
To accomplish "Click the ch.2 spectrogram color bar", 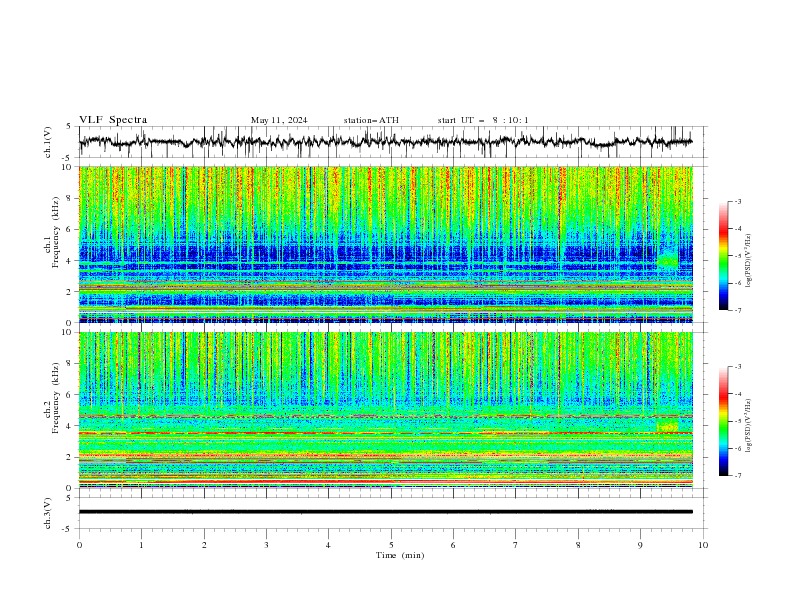I will pyautogui.click(x=723, y=421).
